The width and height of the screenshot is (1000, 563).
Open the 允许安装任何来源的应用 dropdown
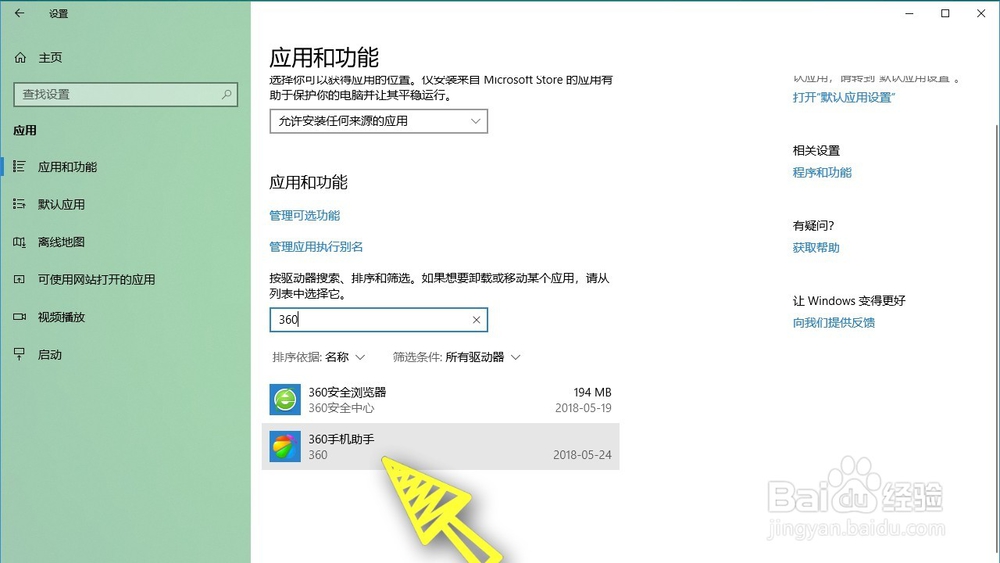click(379, 121)
